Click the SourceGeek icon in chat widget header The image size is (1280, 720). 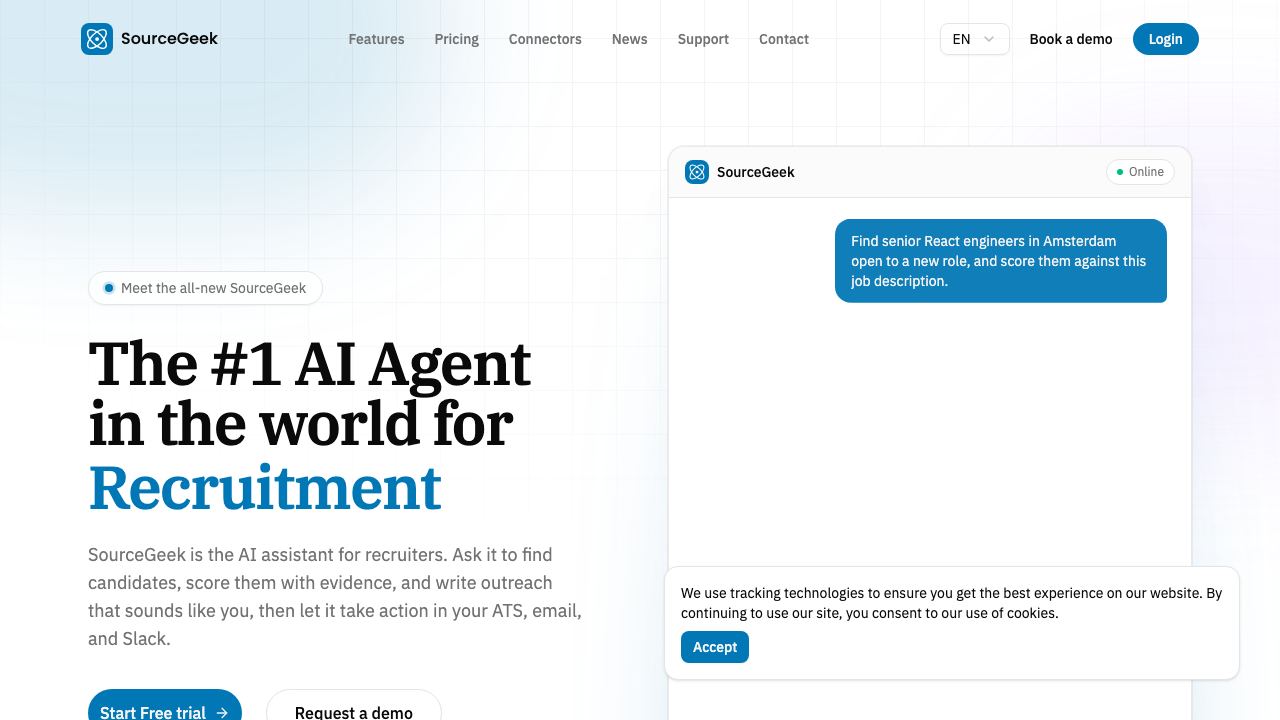point(697,172)
